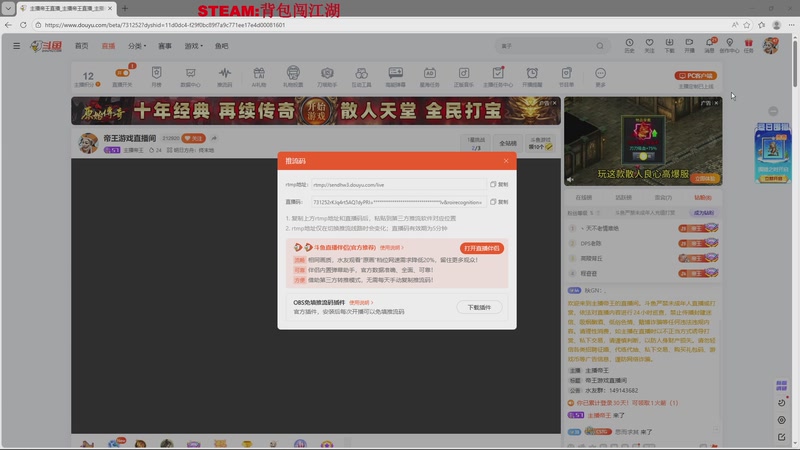The image size is (800, 450).
Task: Copy the rtmp address
Action: [499, 184]
